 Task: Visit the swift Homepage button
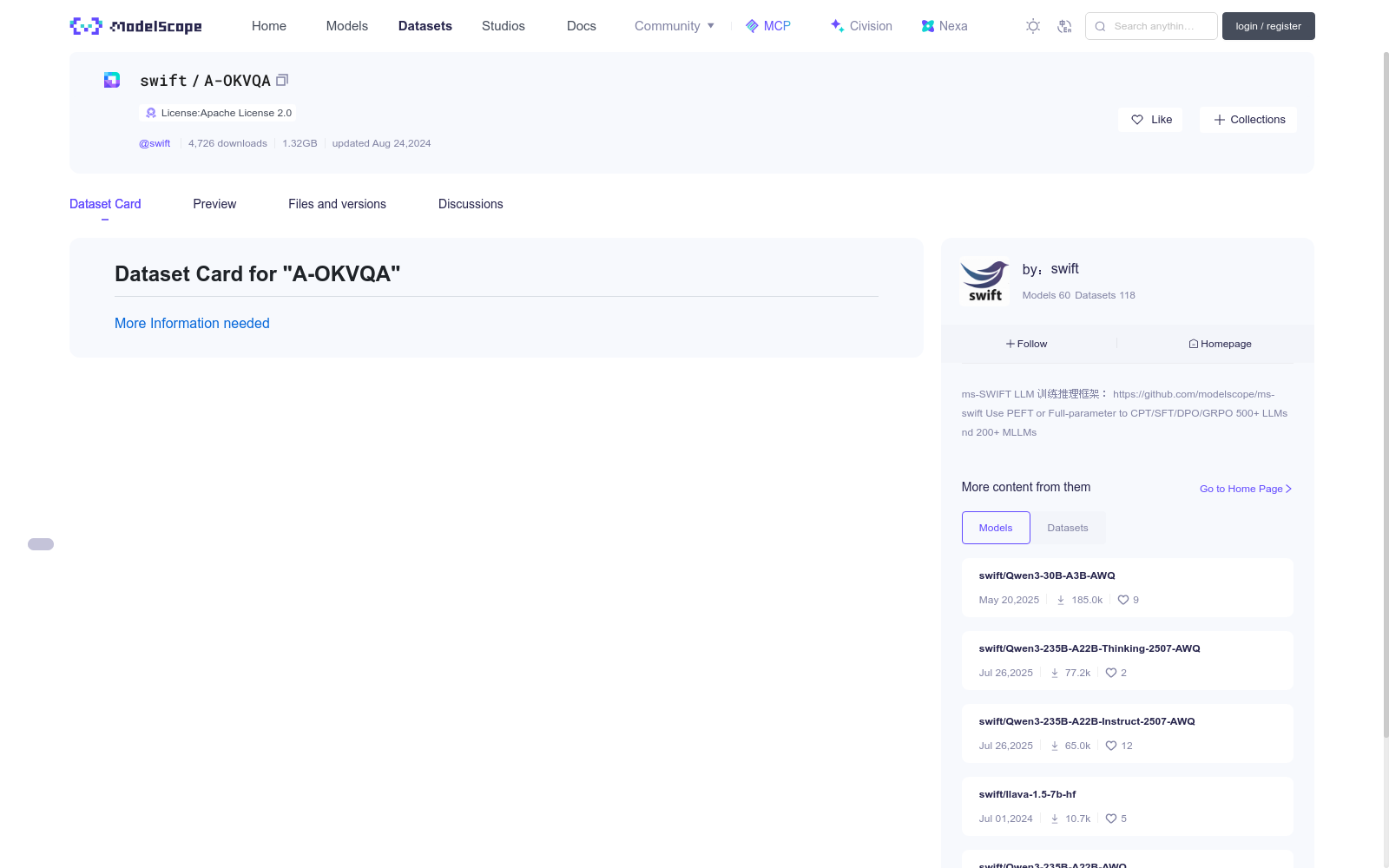coord(1220,344)
